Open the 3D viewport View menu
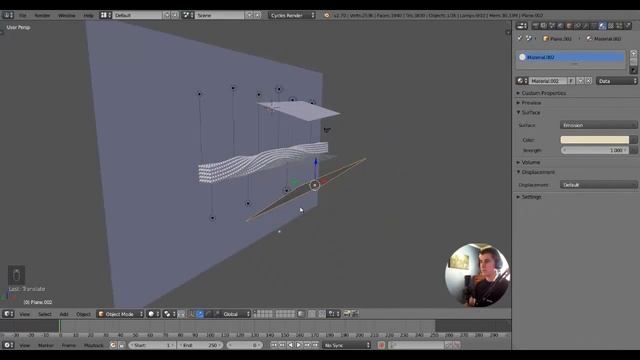640x360 pixels. pos(25,314)
